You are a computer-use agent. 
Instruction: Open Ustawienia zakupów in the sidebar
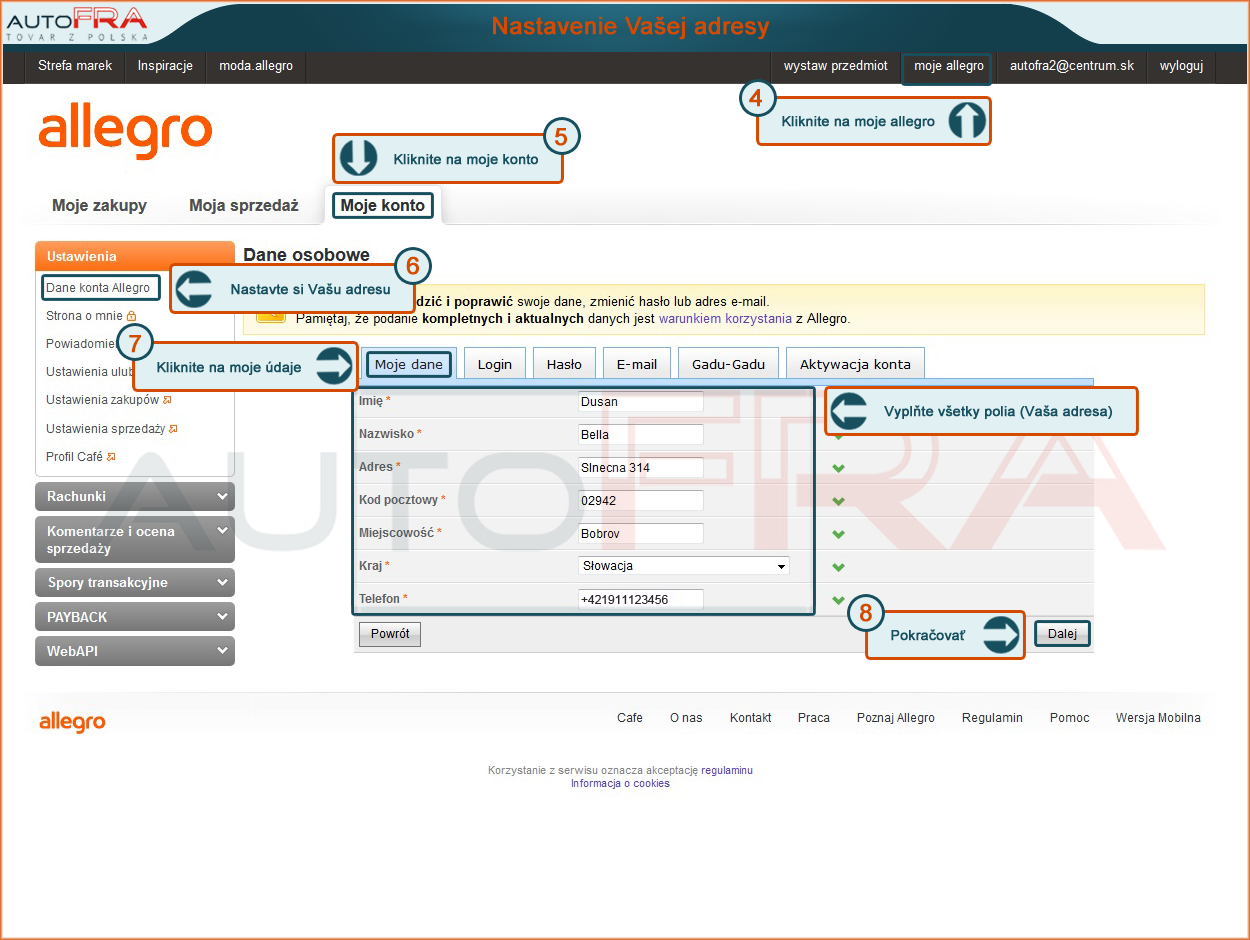103,400
